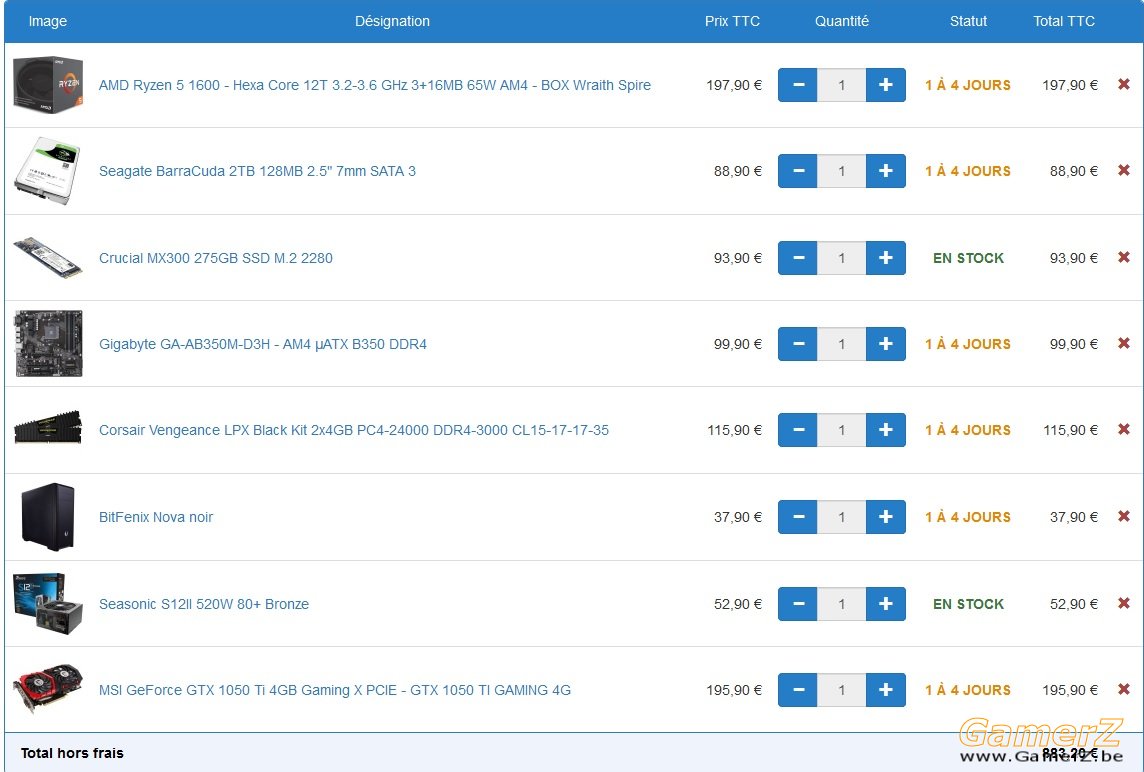The width and height of the screenshot is (1144, 772).
Task: Add one more Corsair Vengeance LPX kit
Action: point(886,430)
